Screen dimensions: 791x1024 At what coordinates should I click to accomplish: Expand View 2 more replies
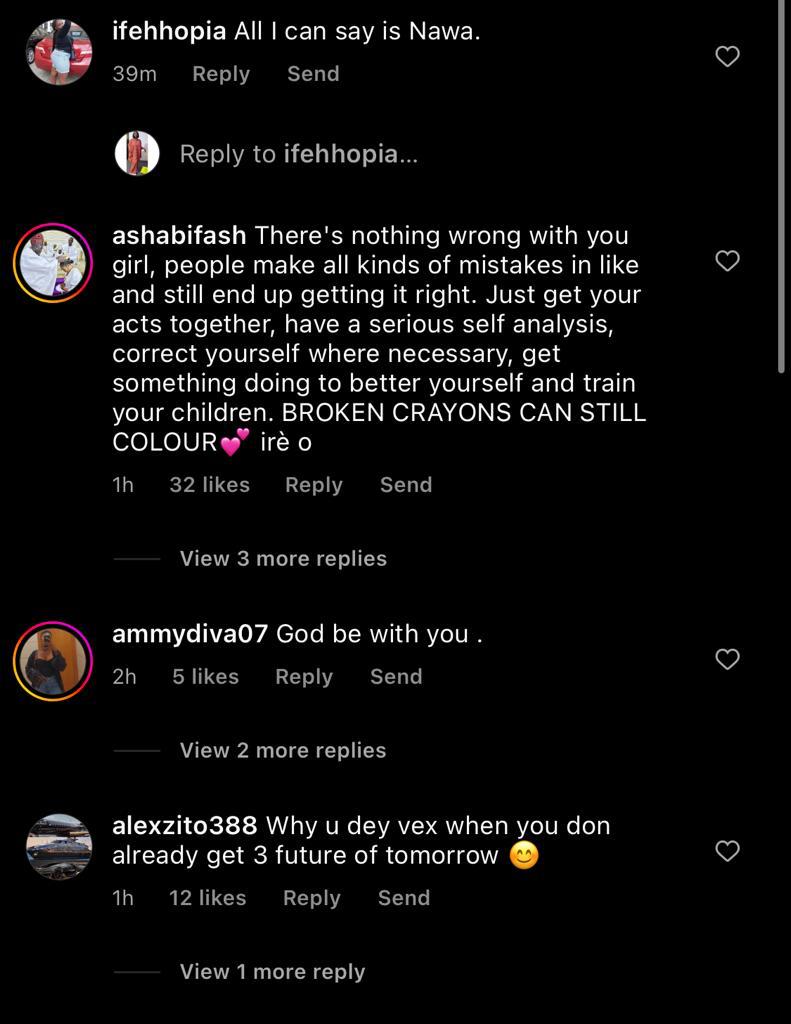[283, 751]
